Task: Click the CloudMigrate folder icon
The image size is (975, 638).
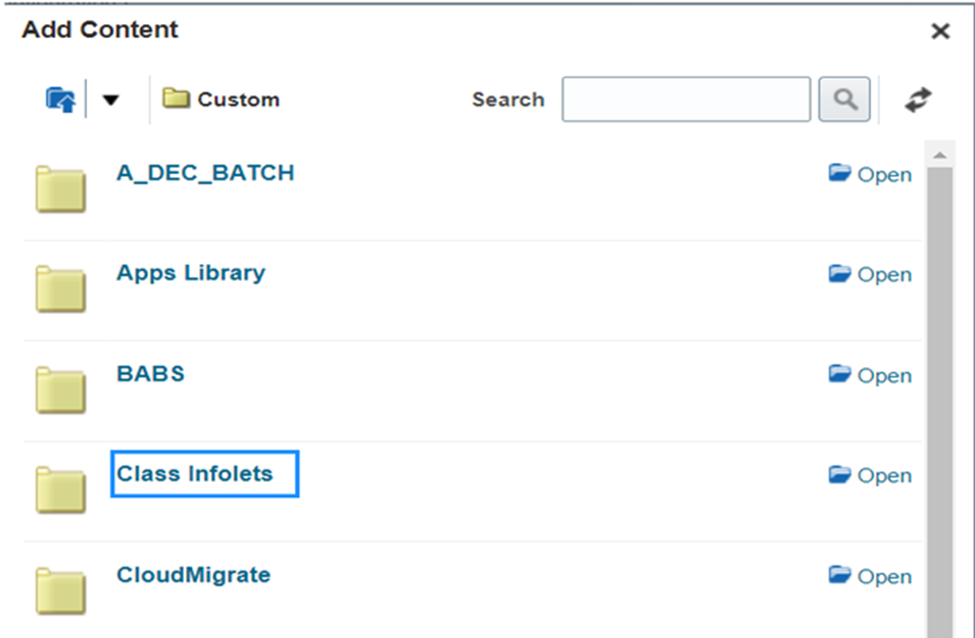Action: point(60,591)
